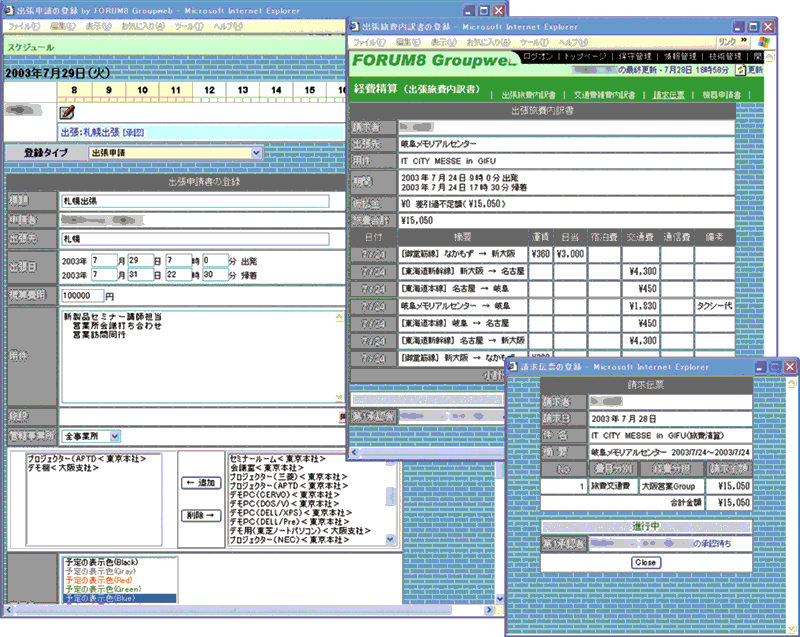Click the 出張先 field containing 札幌
Screen dimensions: 800x637
pos(195,239)
